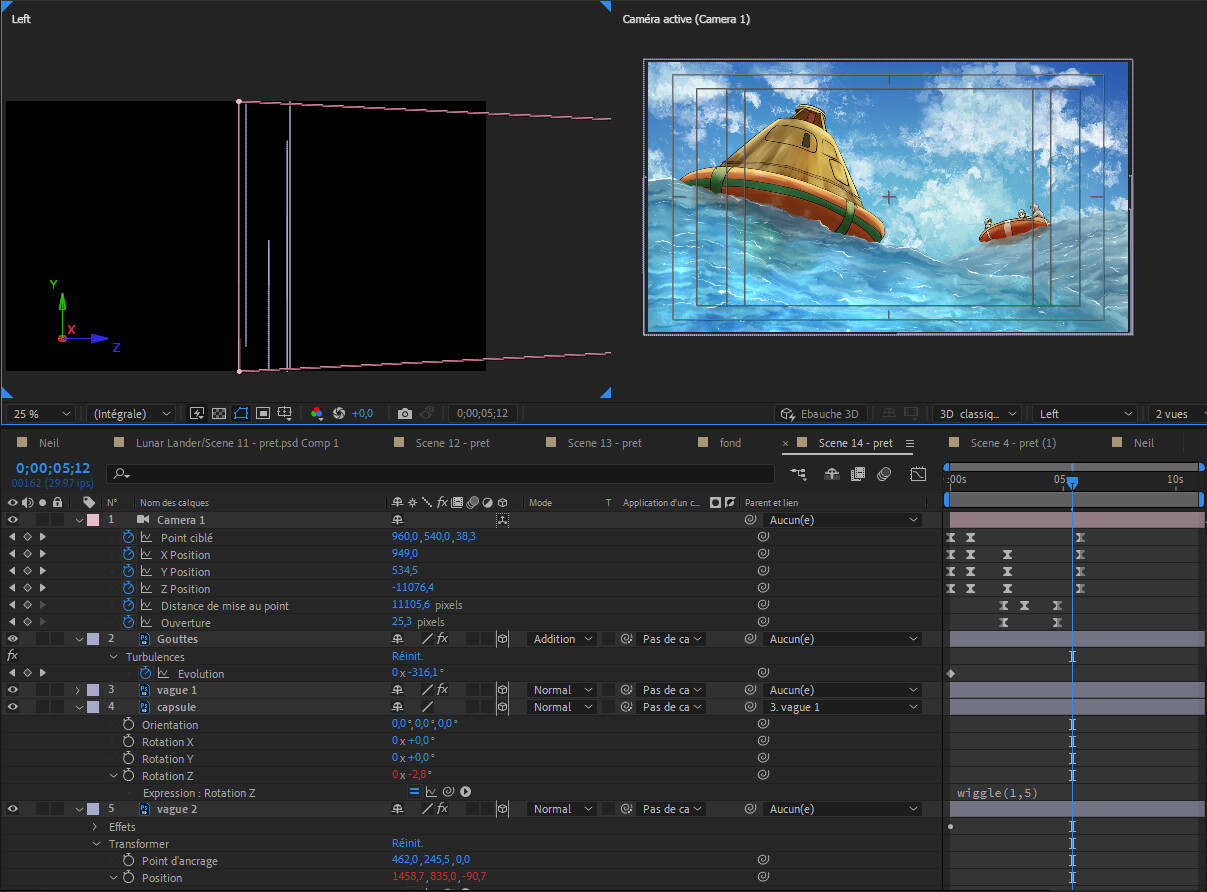The height and width of the screenshot is (892, 1207).
Task: Show the channel and color management settings
Action: point(316,413)
